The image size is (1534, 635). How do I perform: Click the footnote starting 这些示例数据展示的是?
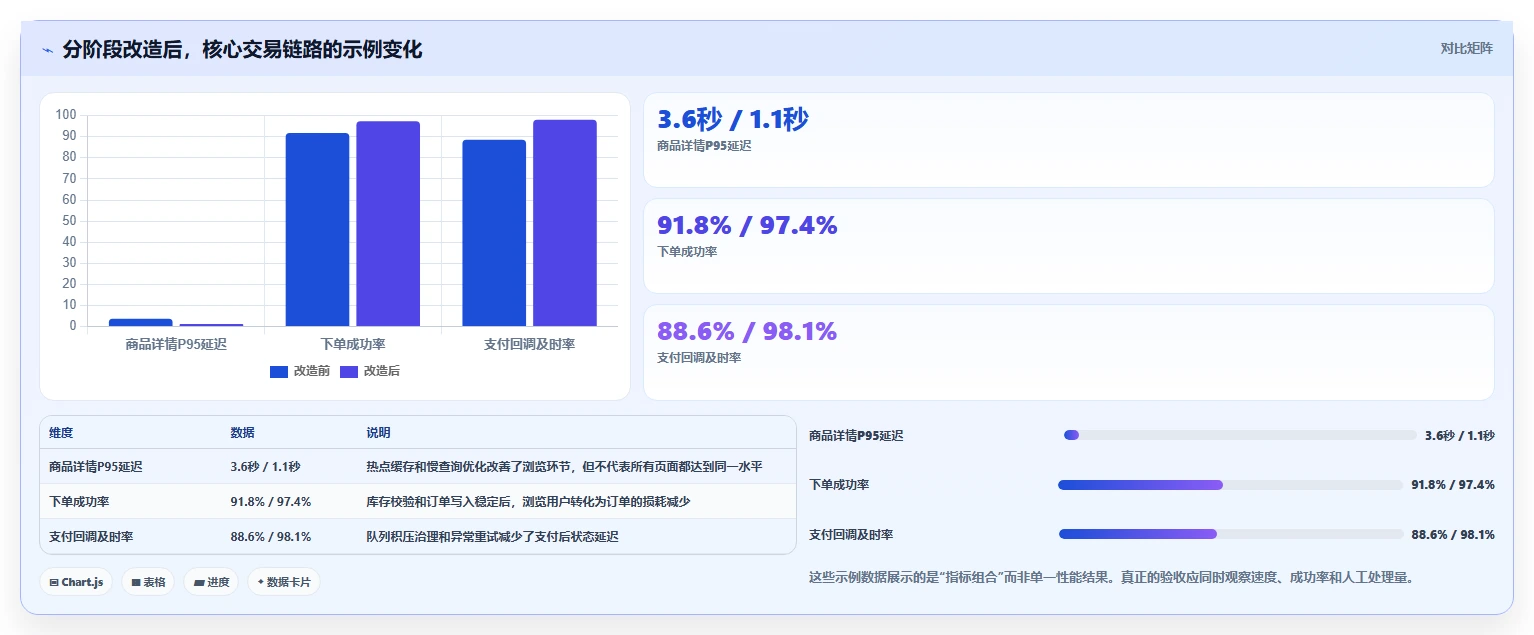(1111, 578)
